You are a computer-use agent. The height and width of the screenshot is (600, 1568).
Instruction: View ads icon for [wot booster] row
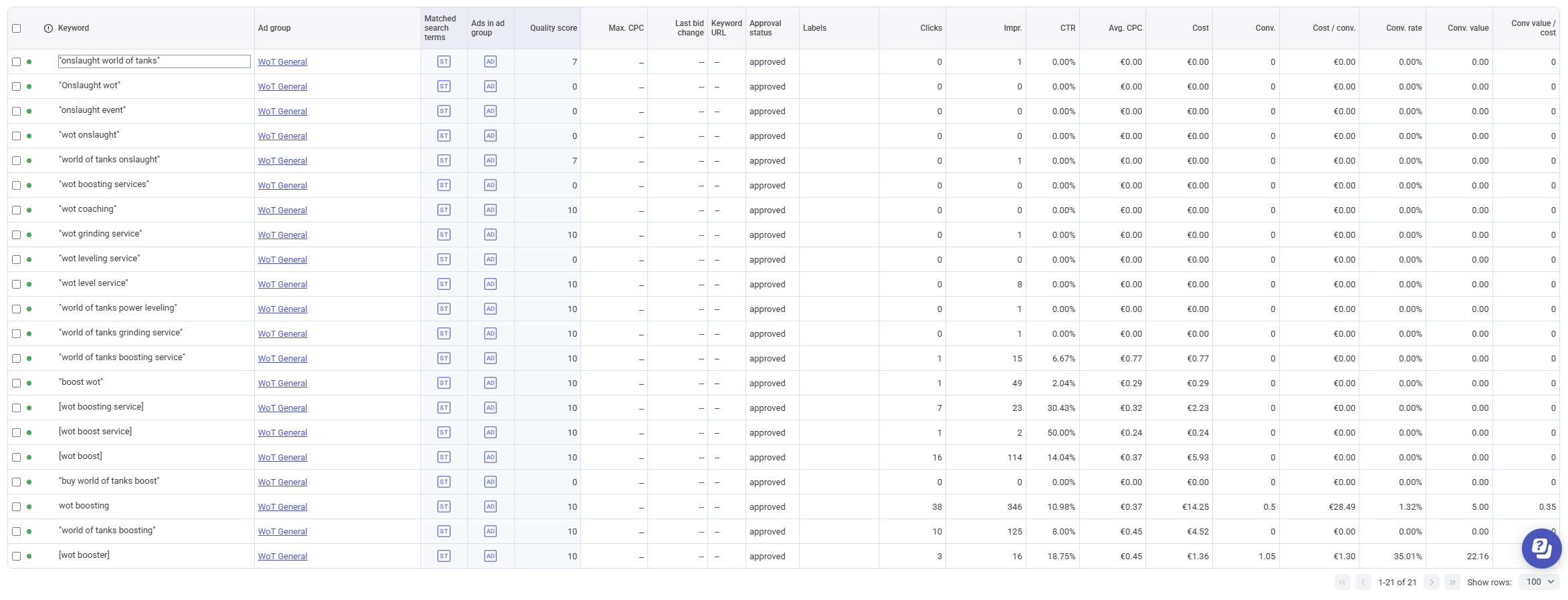490,556
